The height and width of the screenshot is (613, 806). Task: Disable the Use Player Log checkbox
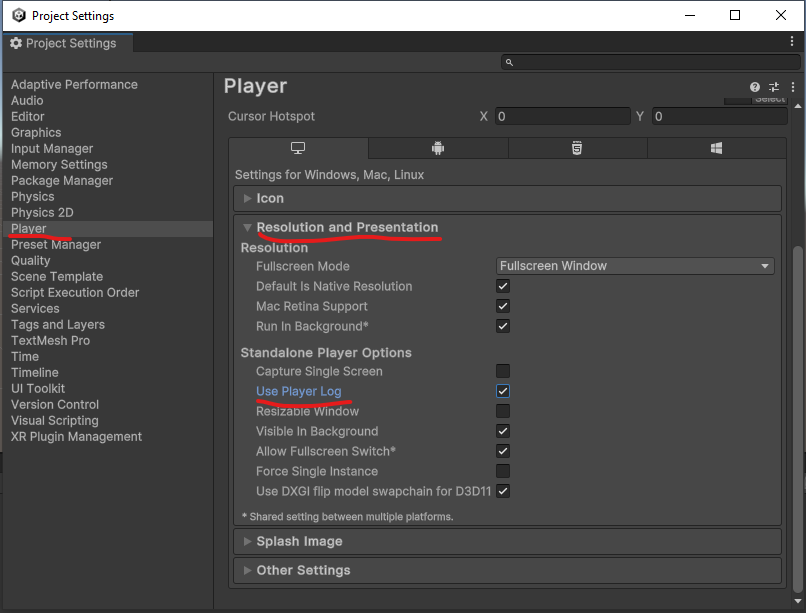click(x=503, y=391)
